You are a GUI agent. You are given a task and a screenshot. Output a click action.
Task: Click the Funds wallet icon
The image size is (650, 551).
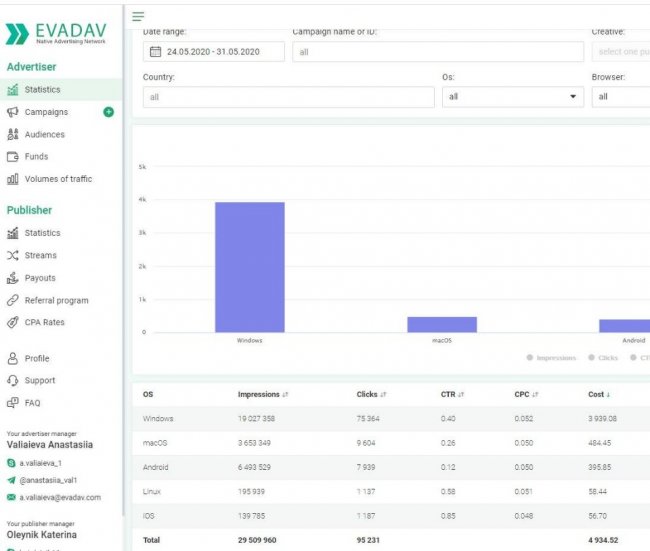[x=13, y=157]
